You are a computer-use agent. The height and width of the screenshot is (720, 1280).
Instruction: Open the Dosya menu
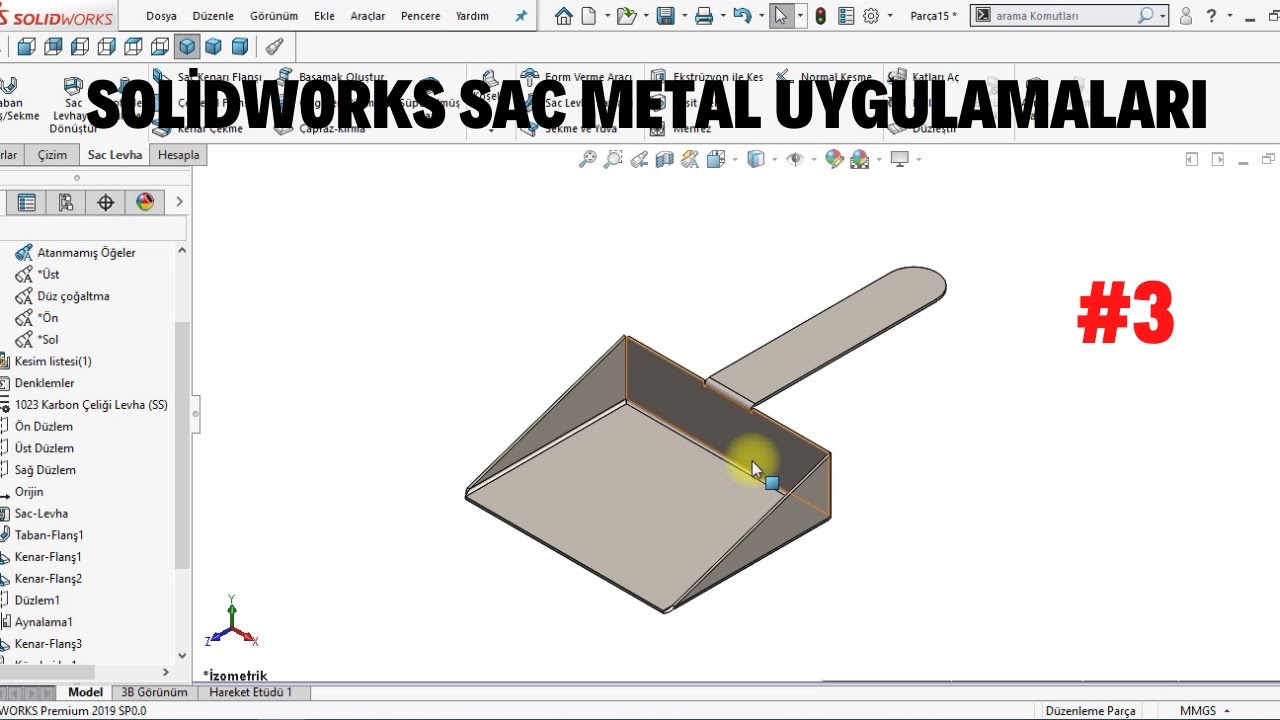point(162,16)
